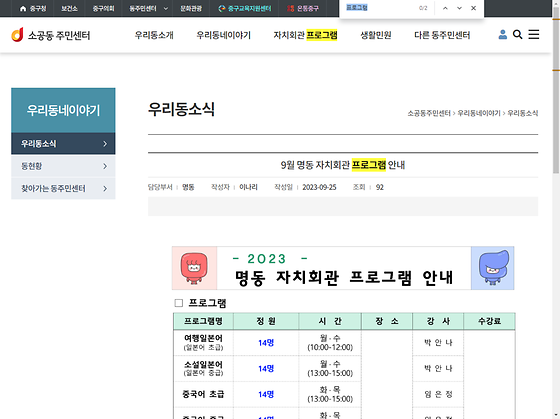560x419 pixels.
Task: Select 동현황 in the sidebar
Action: [63, 166]
